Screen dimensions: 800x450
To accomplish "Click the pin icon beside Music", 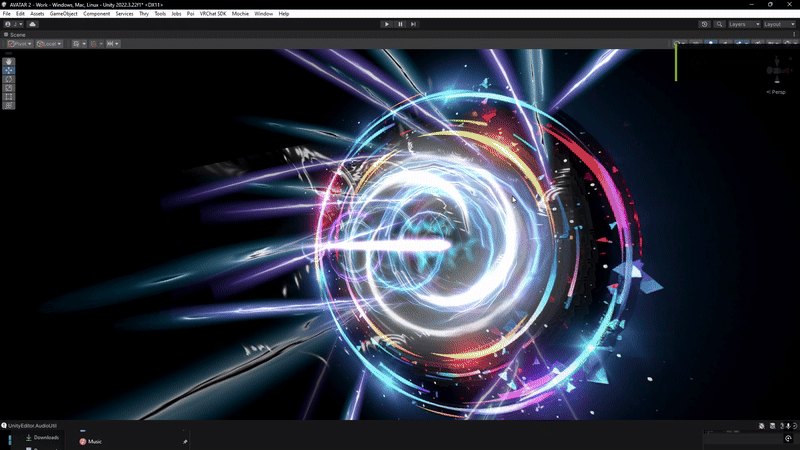I will coord(185,442).
